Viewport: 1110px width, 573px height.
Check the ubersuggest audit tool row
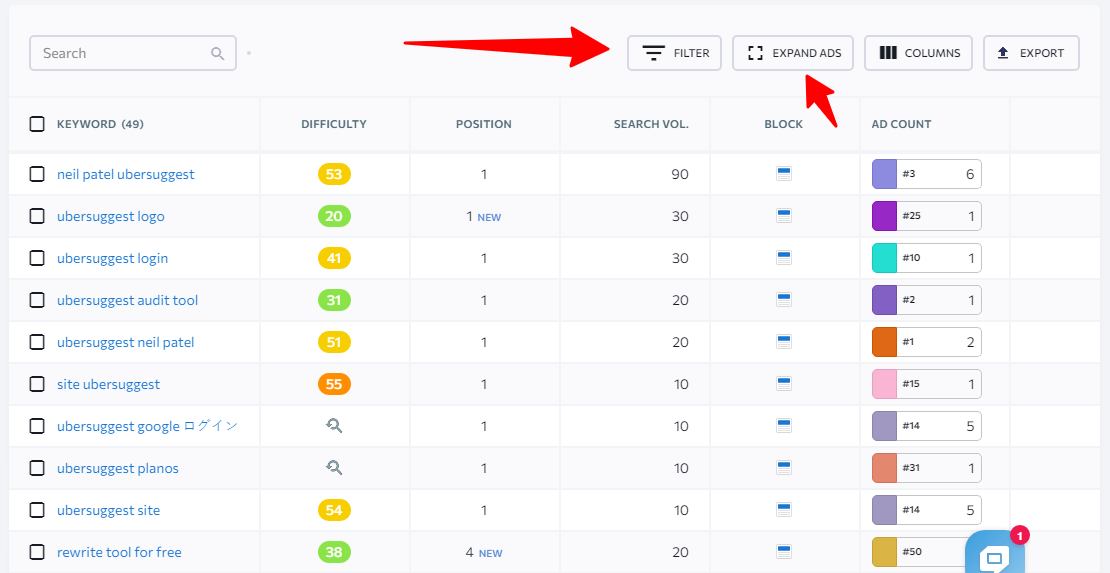37,300
